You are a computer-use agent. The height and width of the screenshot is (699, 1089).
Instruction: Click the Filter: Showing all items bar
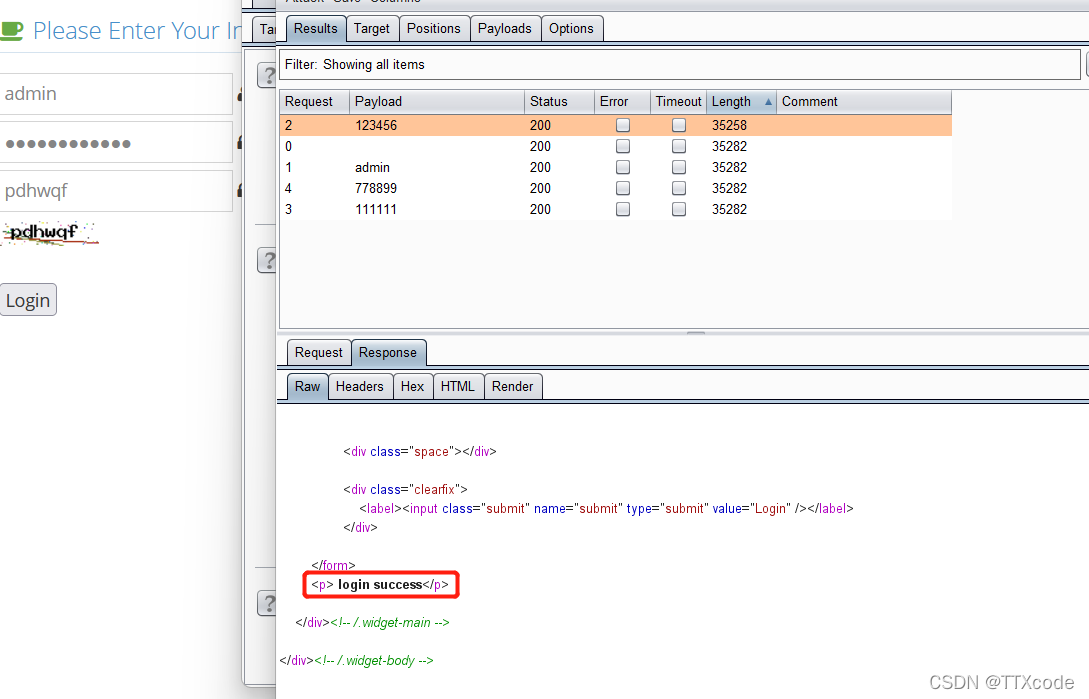[679, 65]
